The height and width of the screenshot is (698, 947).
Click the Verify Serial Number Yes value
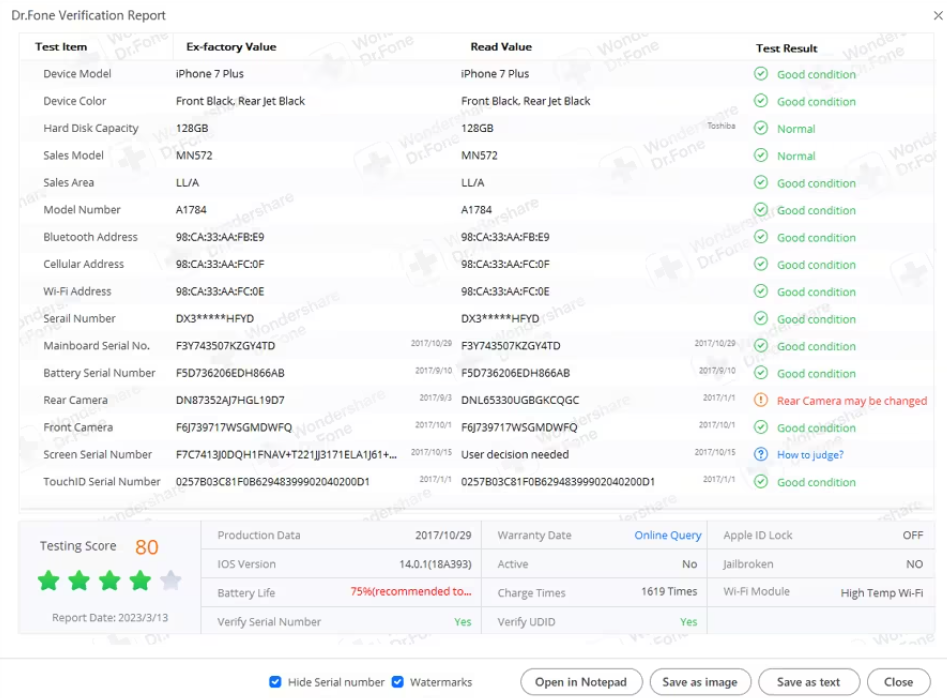(463, 622)
